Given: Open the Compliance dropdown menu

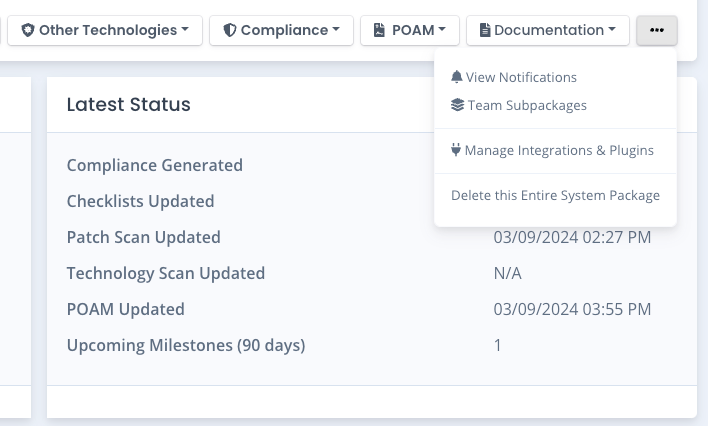Looking at the screenshot, I should click(281, 30).
